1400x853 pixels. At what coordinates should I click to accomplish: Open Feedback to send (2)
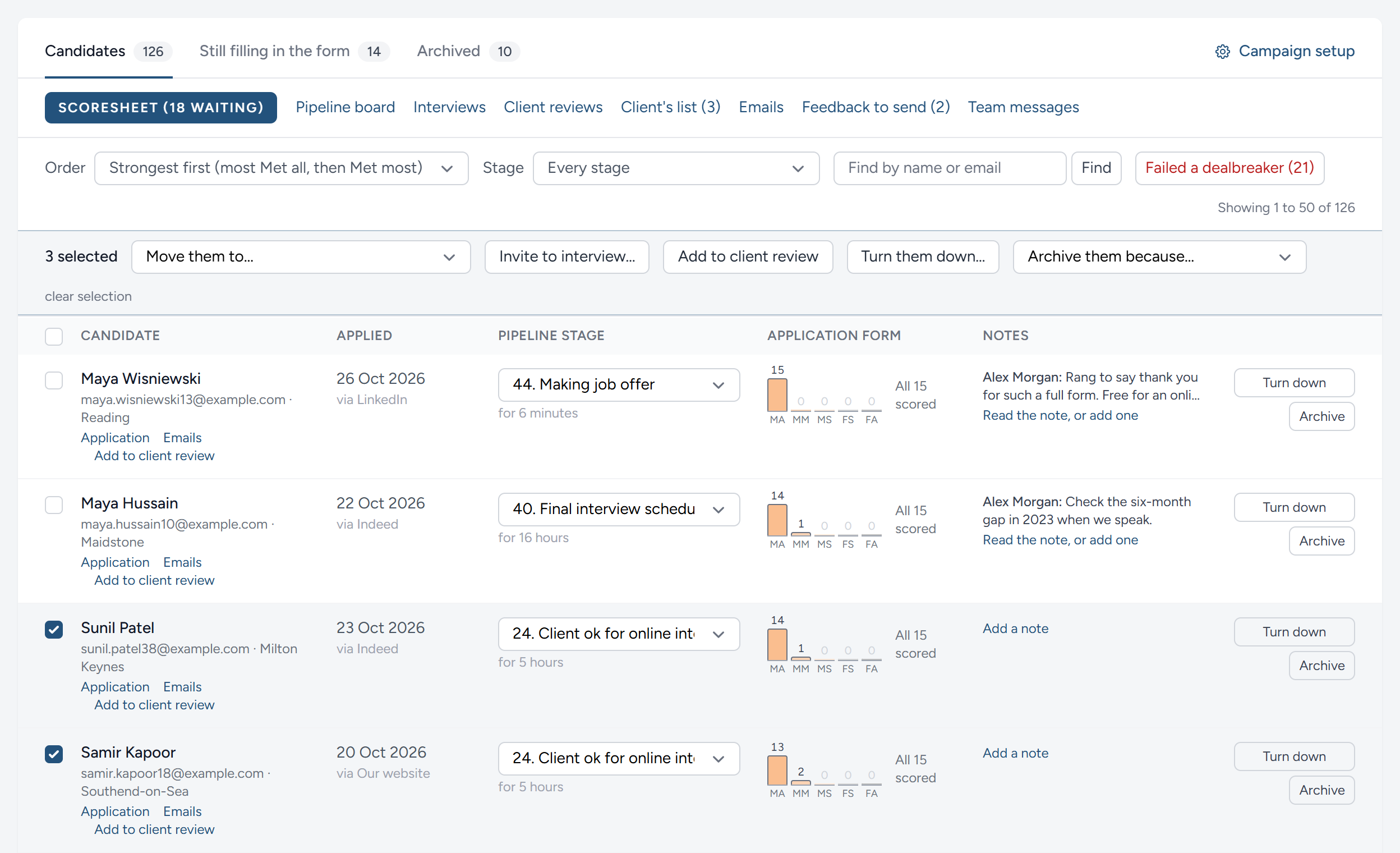coord(875,107)
